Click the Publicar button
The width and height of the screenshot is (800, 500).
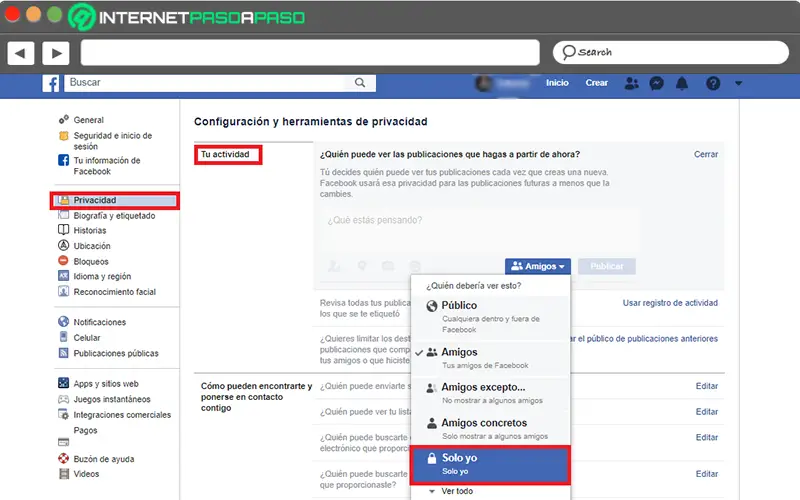point(607,266)
